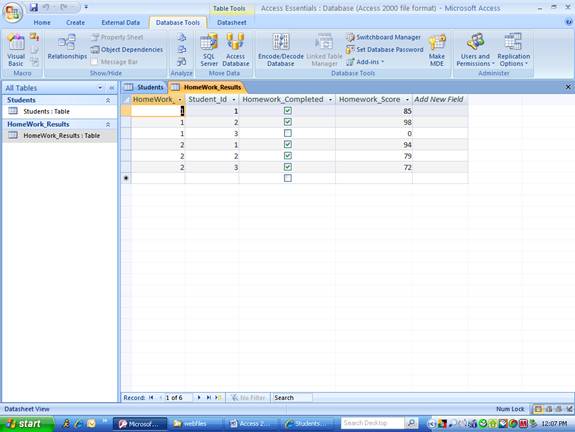Click the bottom Analyze group icon
Screen dimensions: 575x432
[182, 62]
